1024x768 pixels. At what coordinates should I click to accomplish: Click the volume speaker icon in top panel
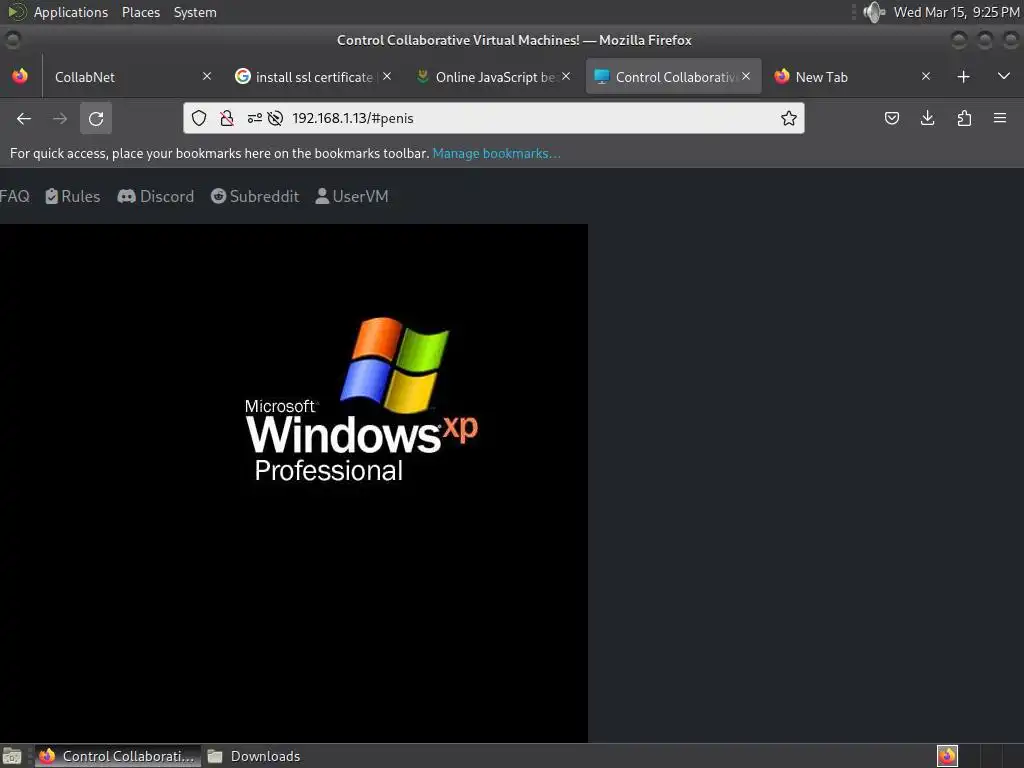(873, 12)
